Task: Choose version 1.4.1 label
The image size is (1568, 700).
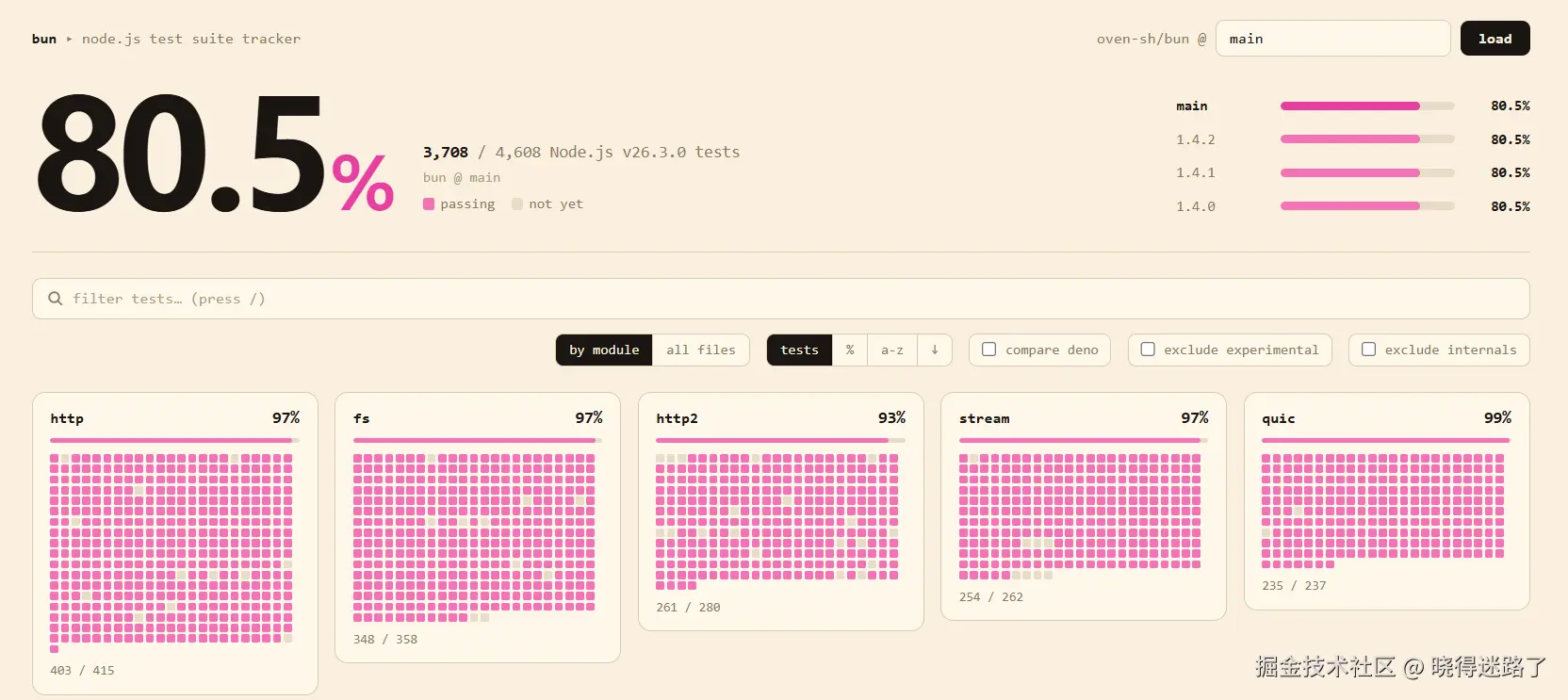Action: click(1196, 173)
